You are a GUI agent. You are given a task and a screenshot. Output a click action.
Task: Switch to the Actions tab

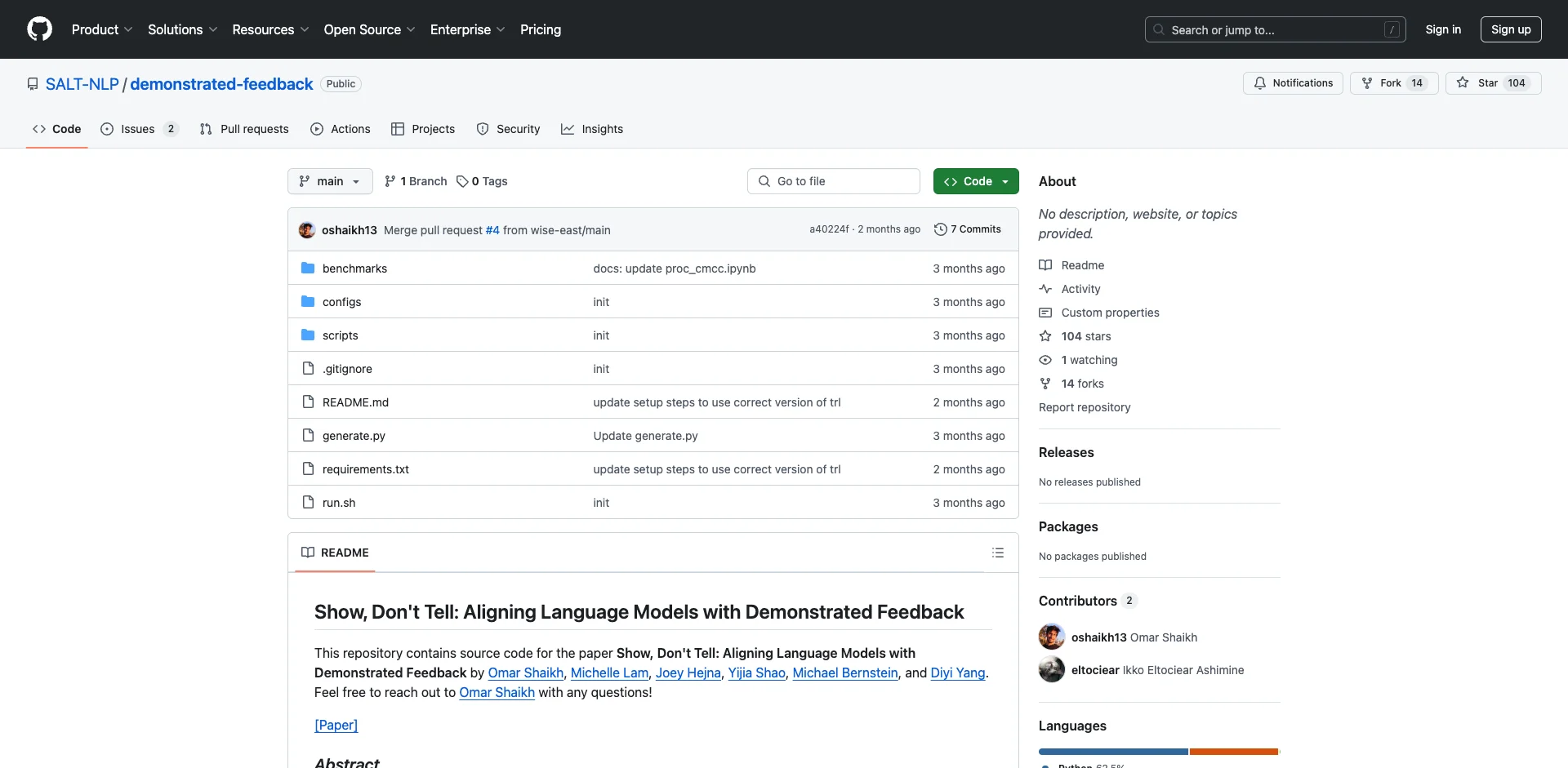(341, 129)
